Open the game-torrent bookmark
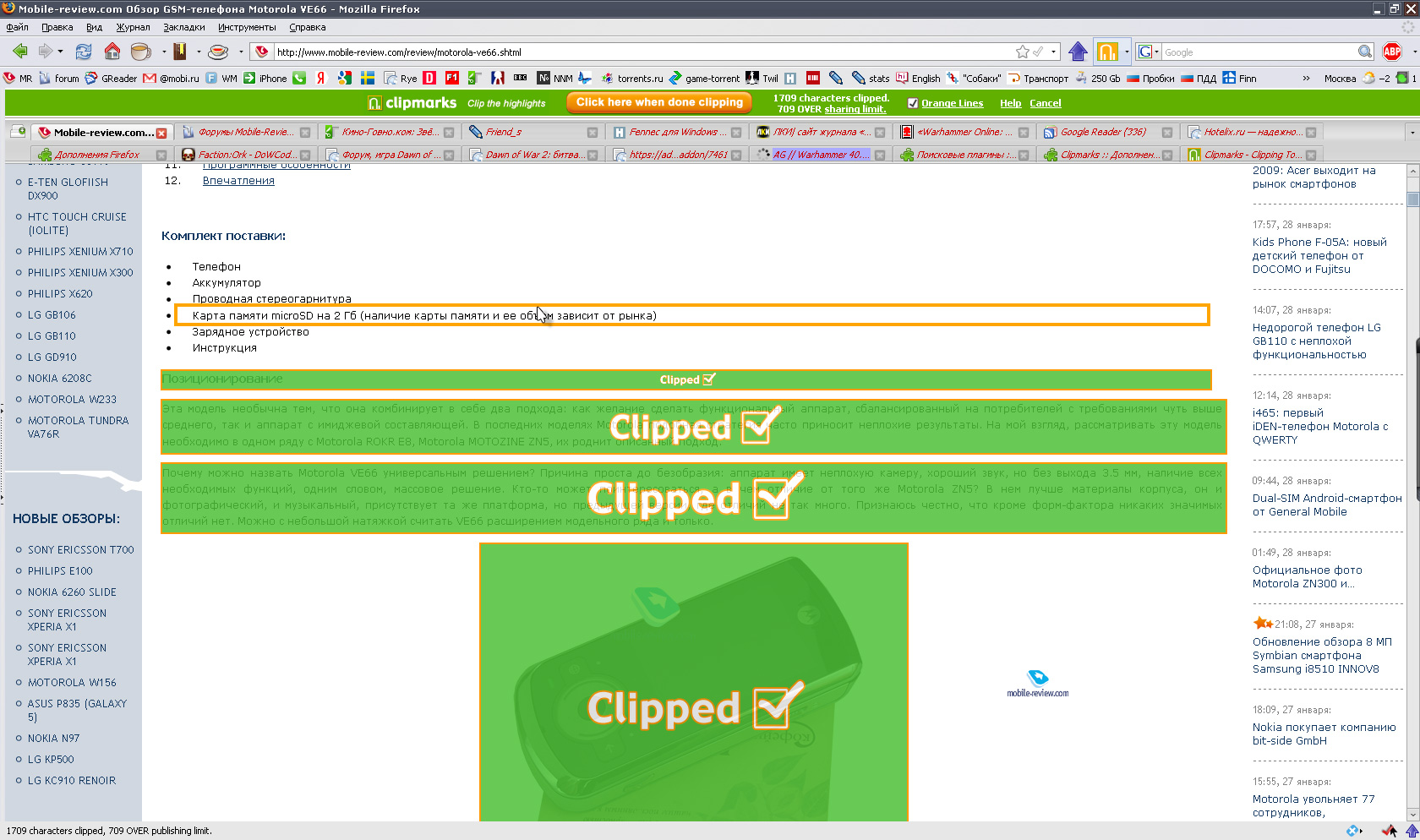 click(x=704, y=78)
